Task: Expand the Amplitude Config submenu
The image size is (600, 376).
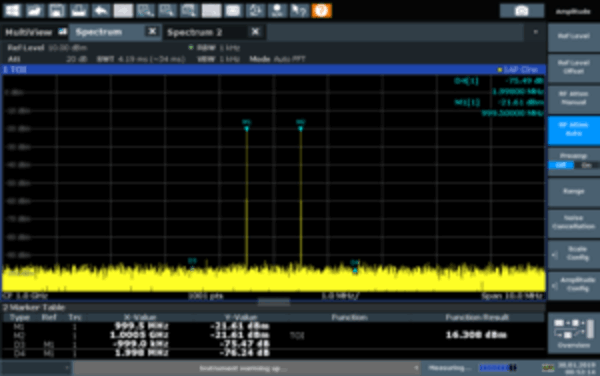Action: coord(574,285)
